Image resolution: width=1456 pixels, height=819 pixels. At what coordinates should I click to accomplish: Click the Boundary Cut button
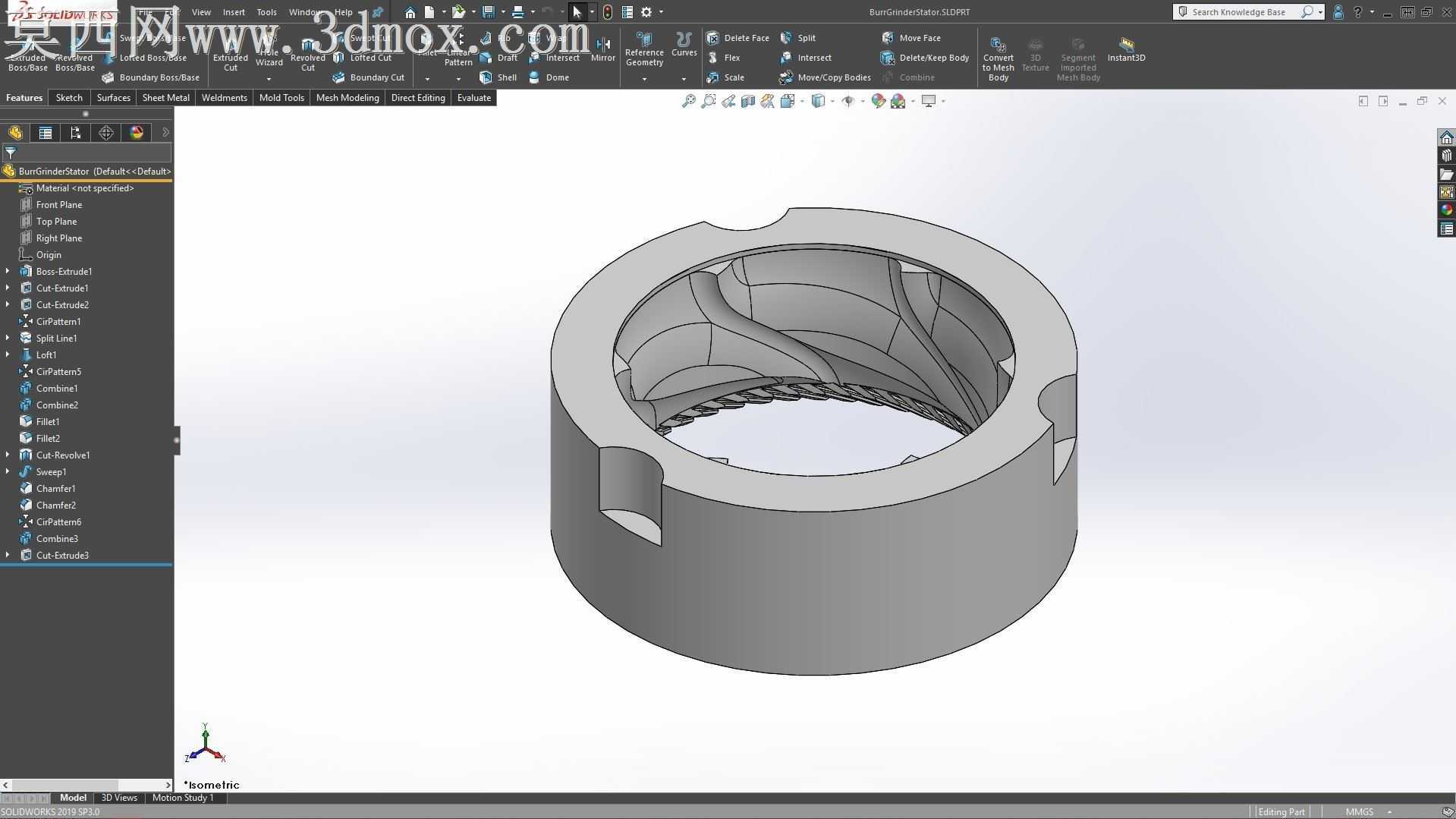pos(368,77)
